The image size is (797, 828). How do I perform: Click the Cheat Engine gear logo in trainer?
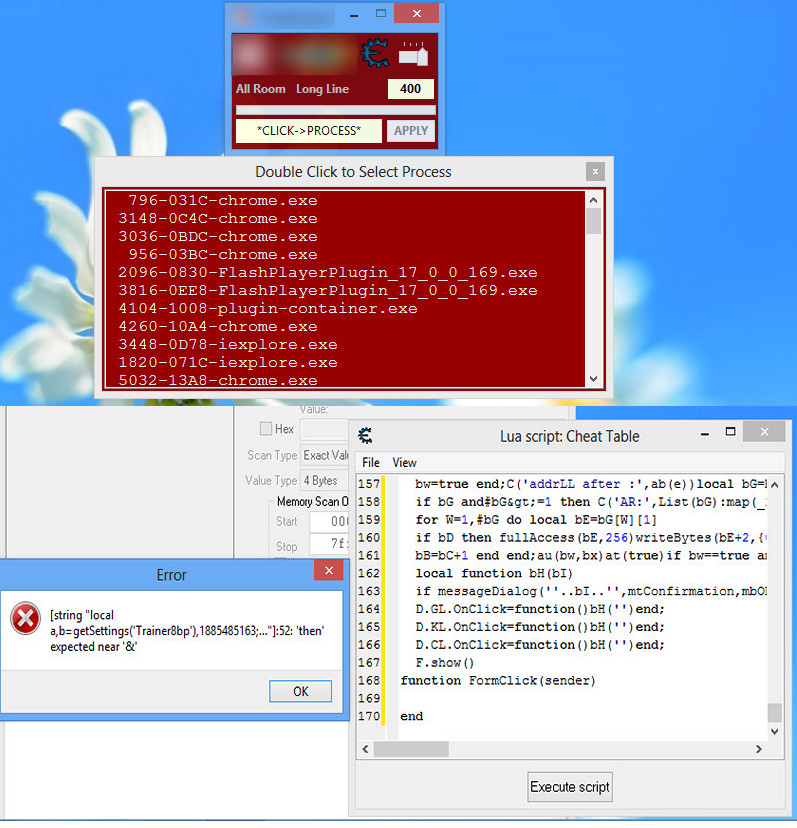coord(376,53)
